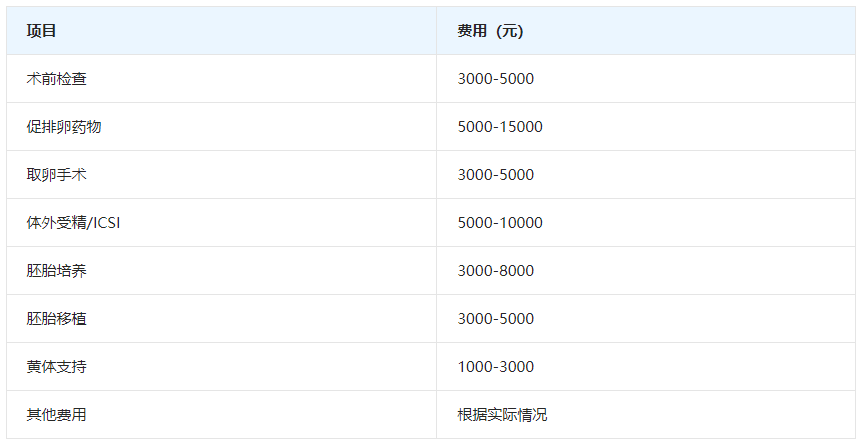Click the 3000-5000 cost for 取卵手术
This screenshot has width=862, height=444.
coord(496,175)
